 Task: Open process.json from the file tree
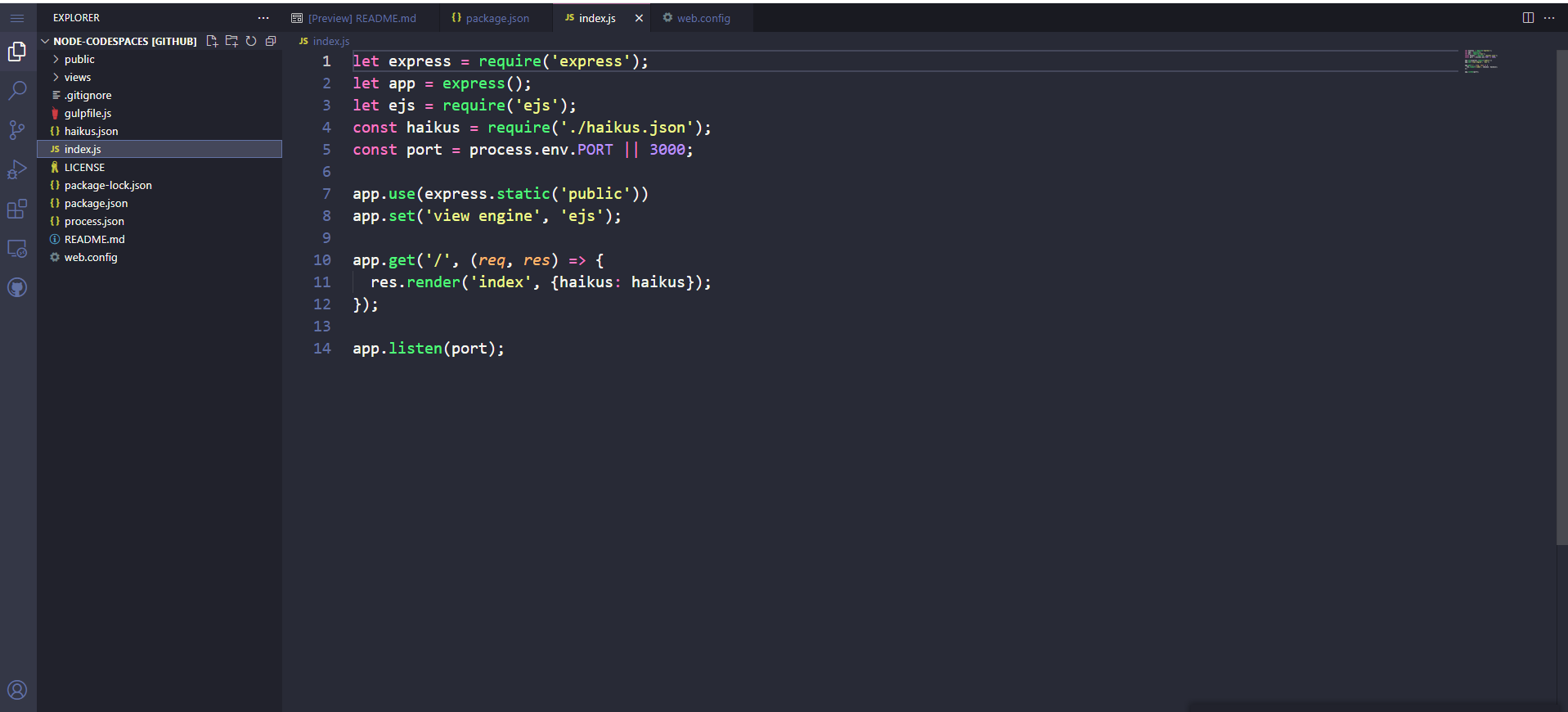coord(159,221)
